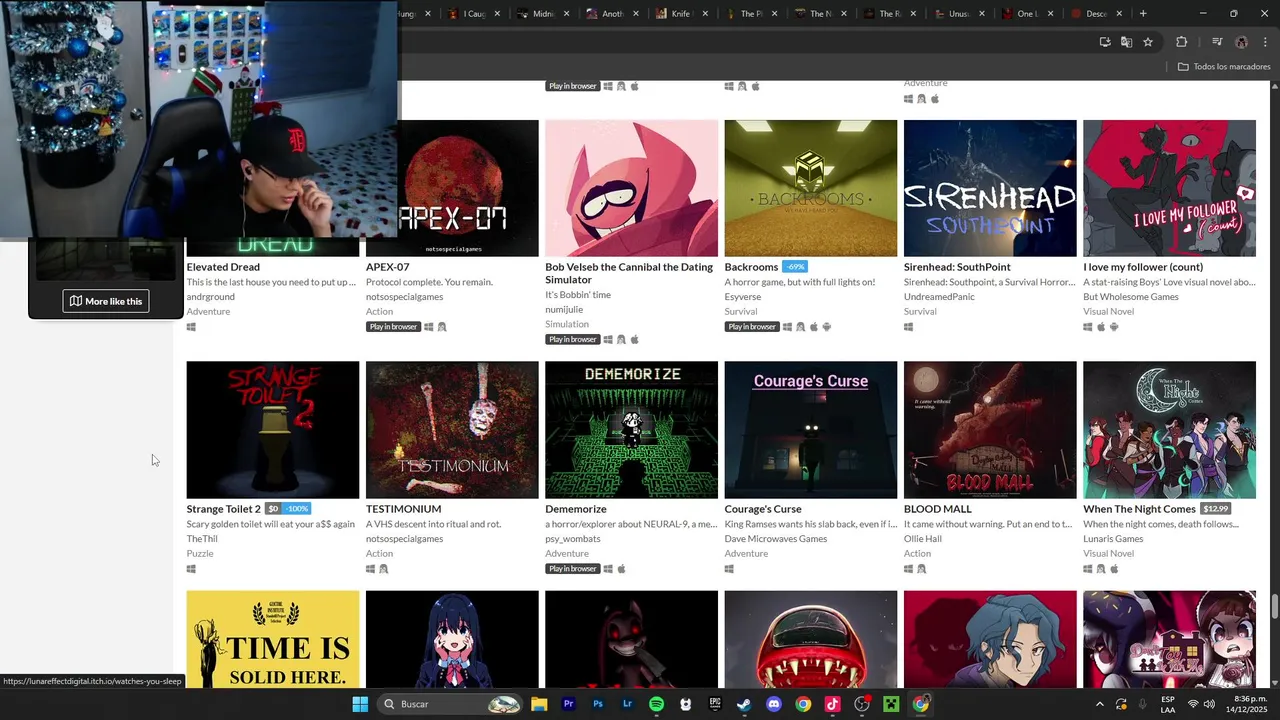Close the 'Desc' browser tab
Viewport: 1280px width, 720px height.
[1119, 14]
